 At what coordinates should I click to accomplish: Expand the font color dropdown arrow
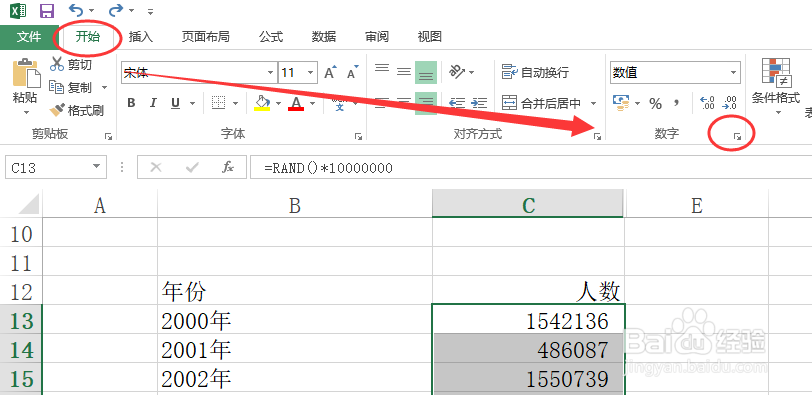[x=313, y=104]
